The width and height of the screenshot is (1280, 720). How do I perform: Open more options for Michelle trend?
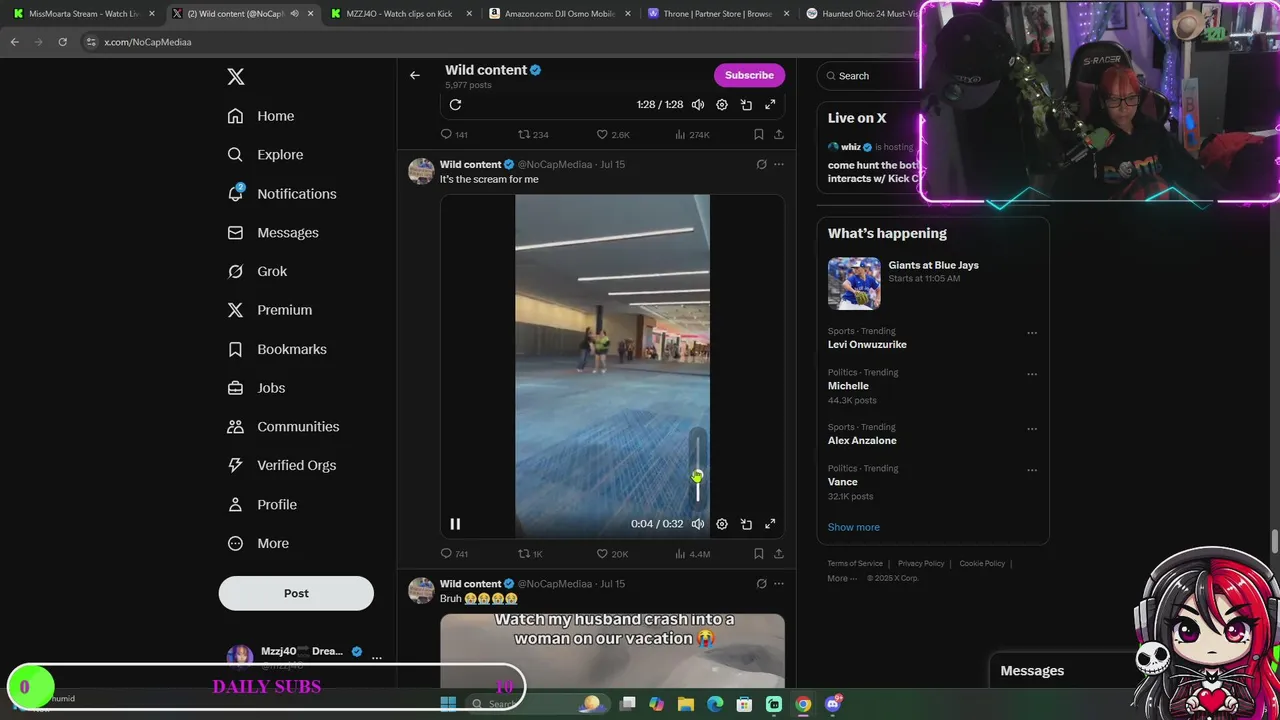tap(1032, 375)
